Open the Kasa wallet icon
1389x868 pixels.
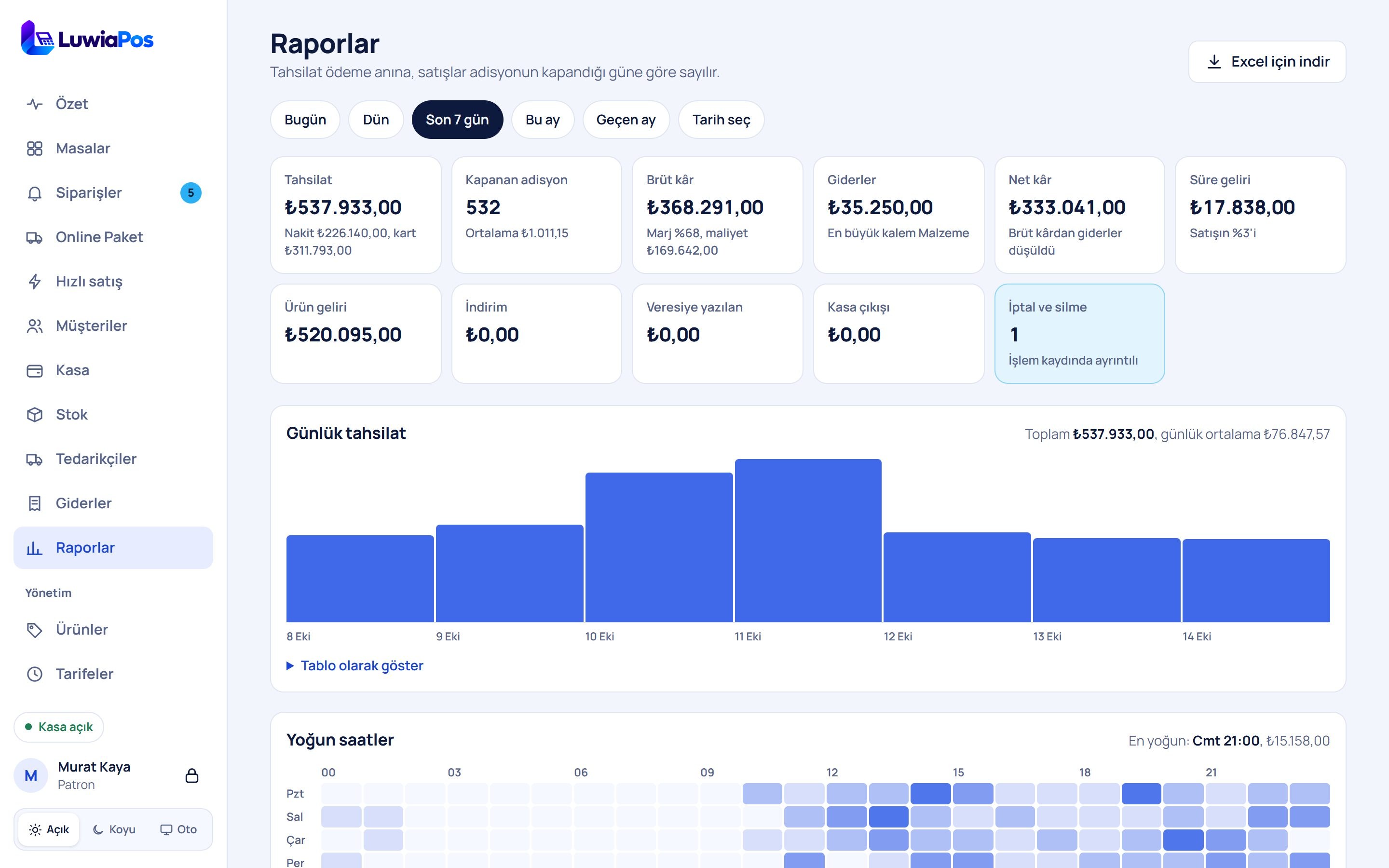(x=34, y=370)
